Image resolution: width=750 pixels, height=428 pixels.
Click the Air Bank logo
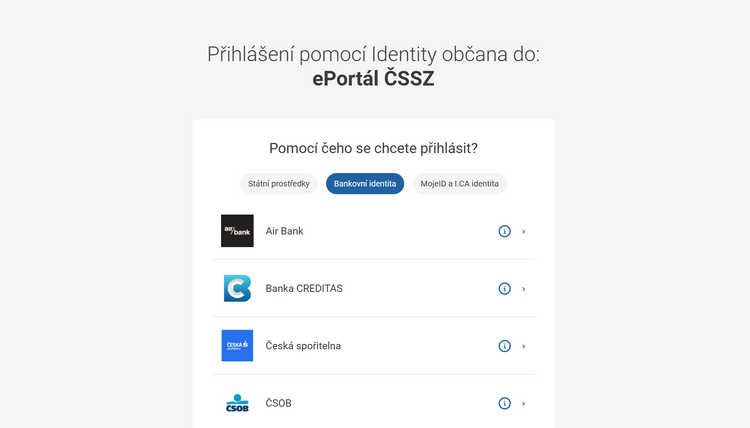pos(237,231)
